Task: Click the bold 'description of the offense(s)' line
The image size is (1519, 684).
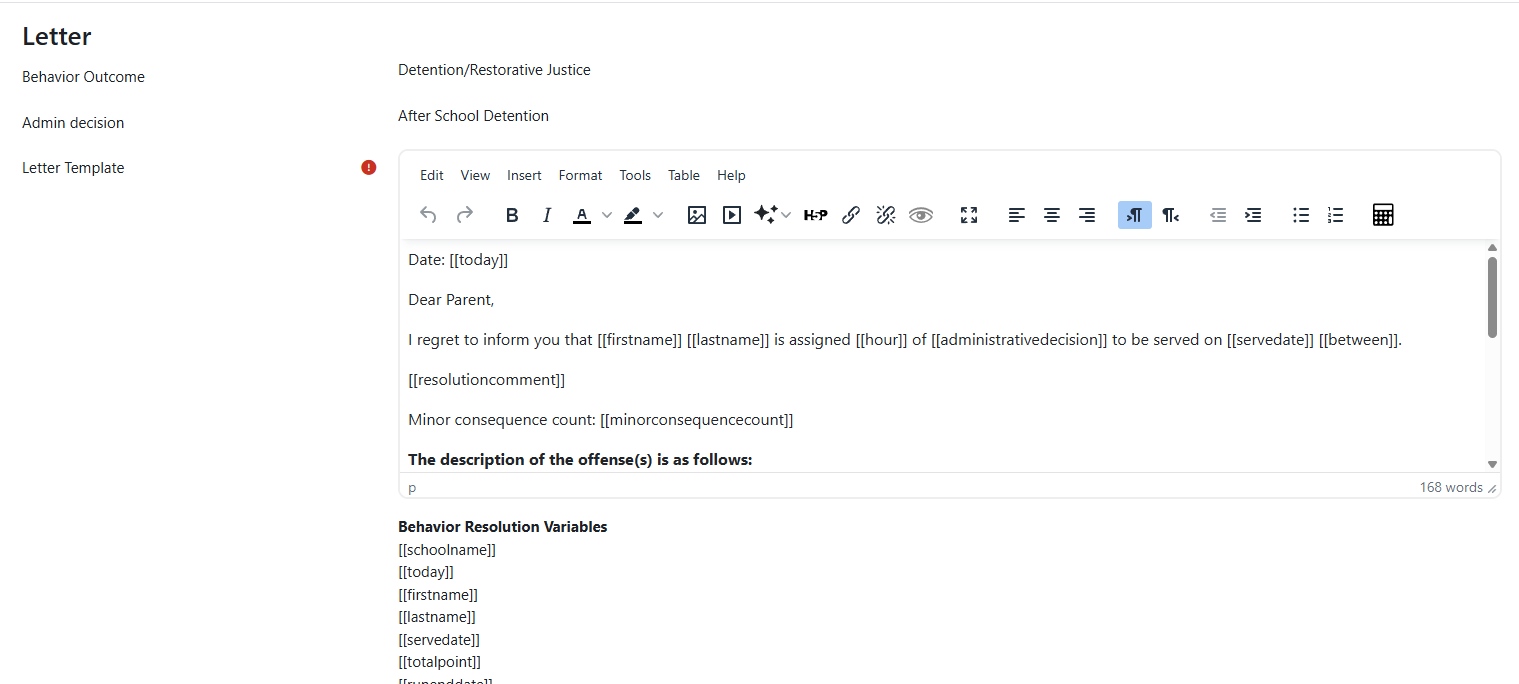Action: click(x=580, y=460)
